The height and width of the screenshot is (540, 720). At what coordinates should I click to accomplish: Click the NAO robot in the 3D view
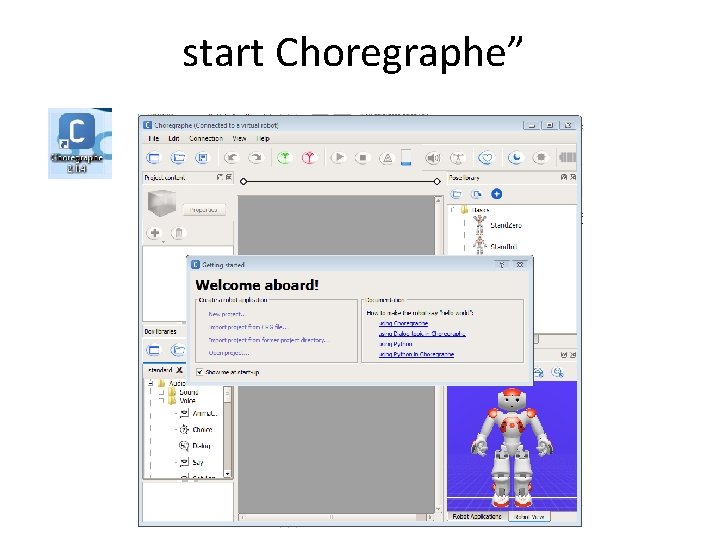point(512,447)
